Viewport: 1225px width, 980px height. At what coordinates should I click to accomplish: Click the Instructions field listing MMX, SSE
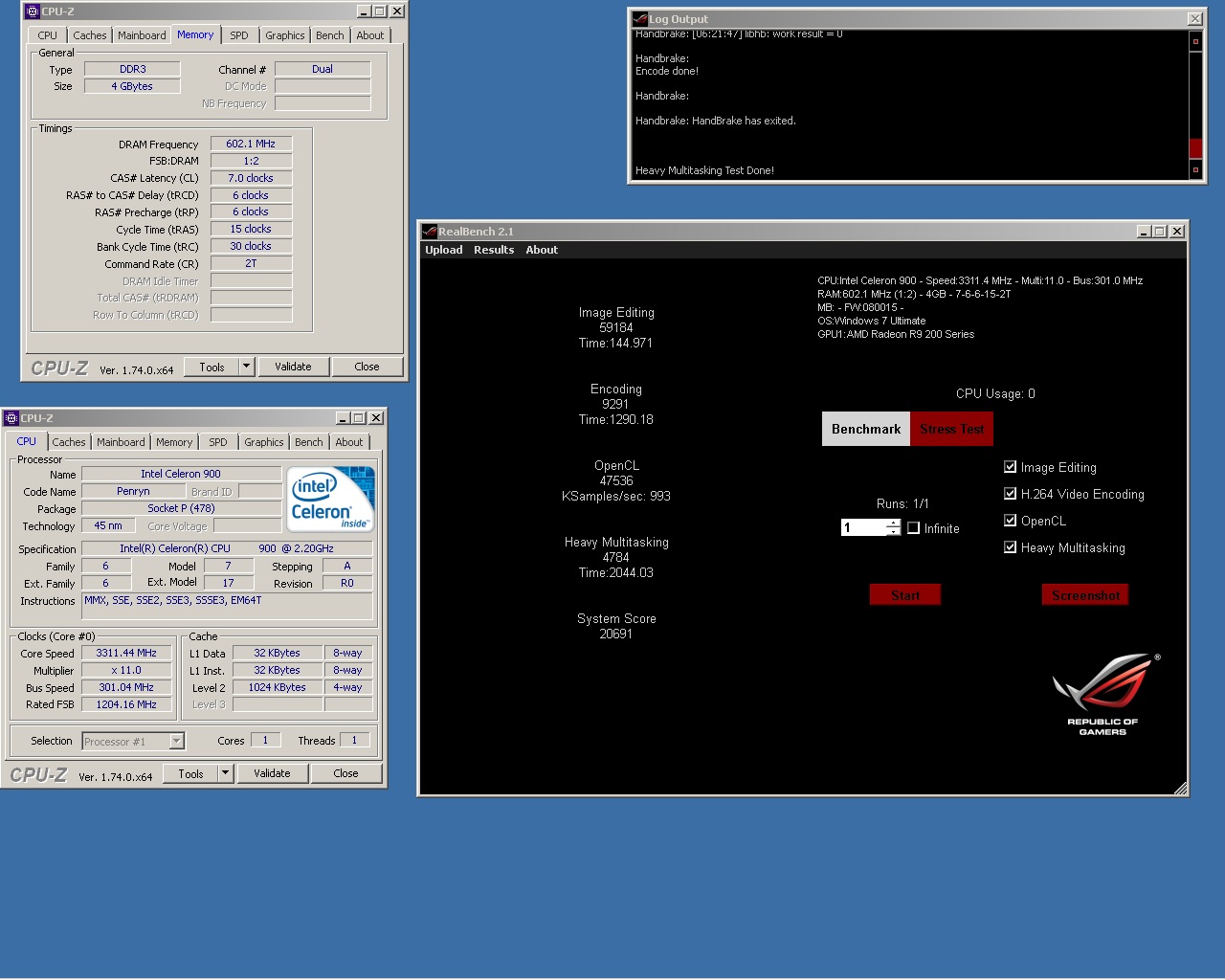point(228,606)
